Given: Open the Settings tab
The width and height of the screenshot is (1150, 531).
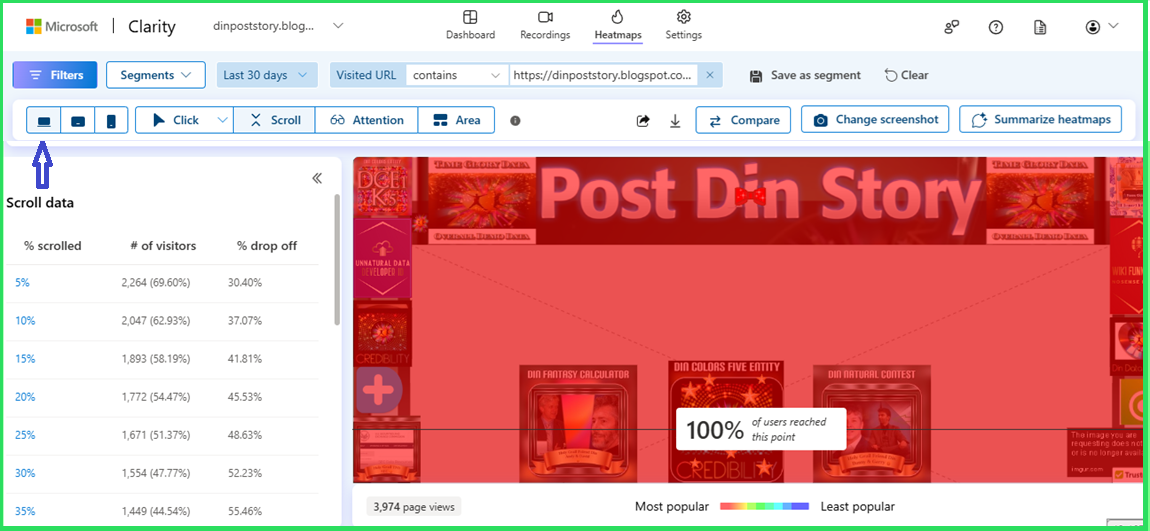Looking at the screenshot, I should 684,25.
